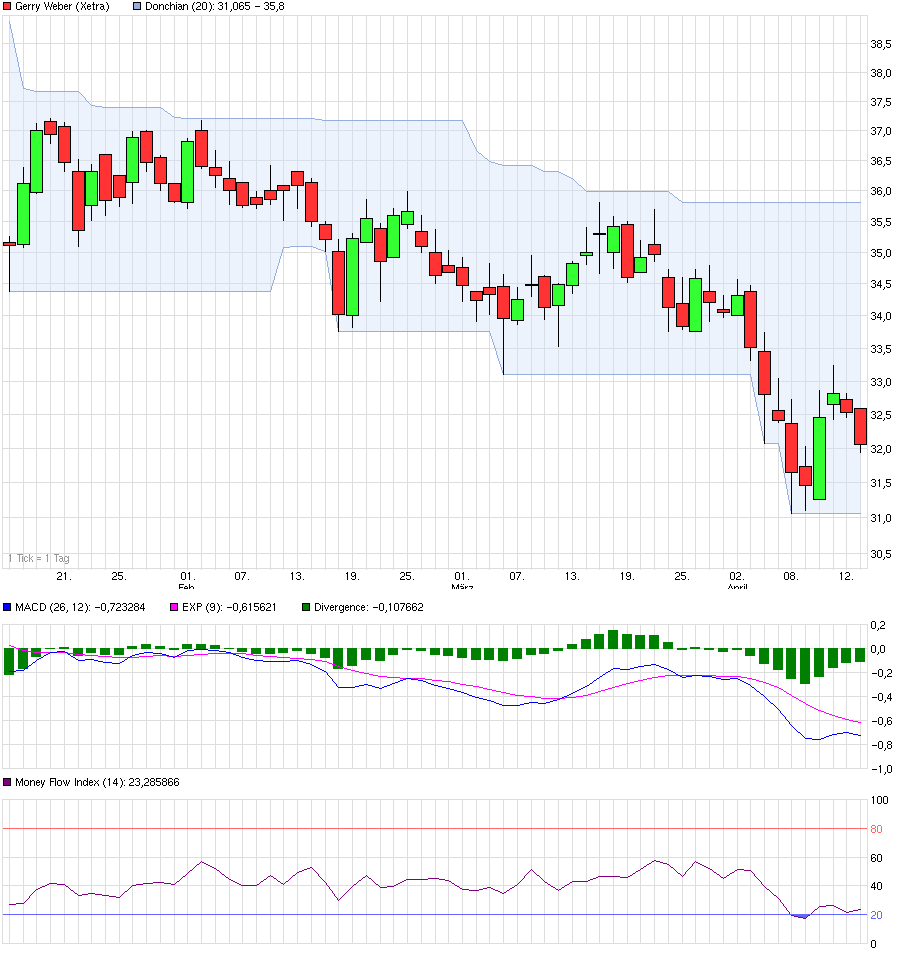Select the Gerry Weber (Xetra) legend label
The height and width of the screenshot is (954, 912).
[62, 7]
